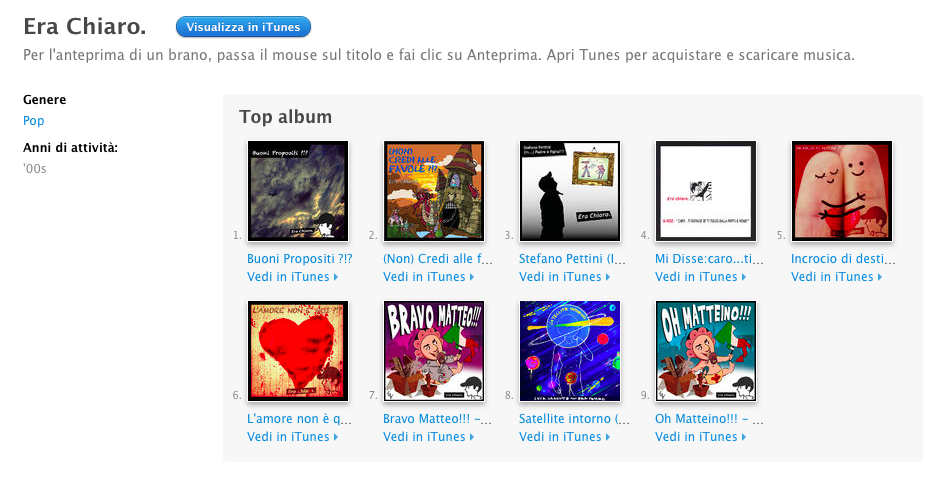Viewport: 945px width, 487px height.
Task: Click the Visualizza in iTunes button
Action: (x=243, y=27)
